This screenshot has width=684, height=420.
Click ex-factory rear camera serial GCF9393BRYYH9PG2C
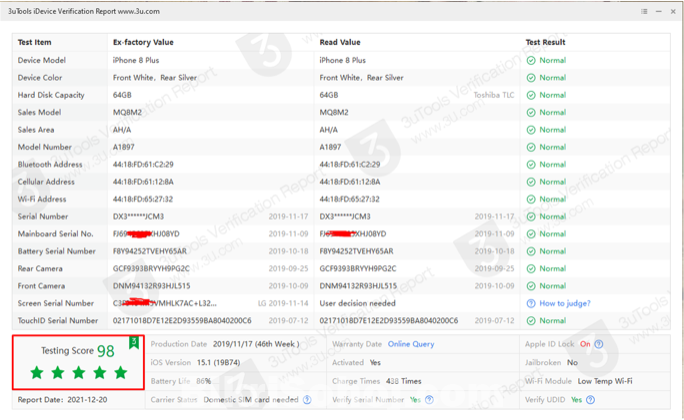151,269
